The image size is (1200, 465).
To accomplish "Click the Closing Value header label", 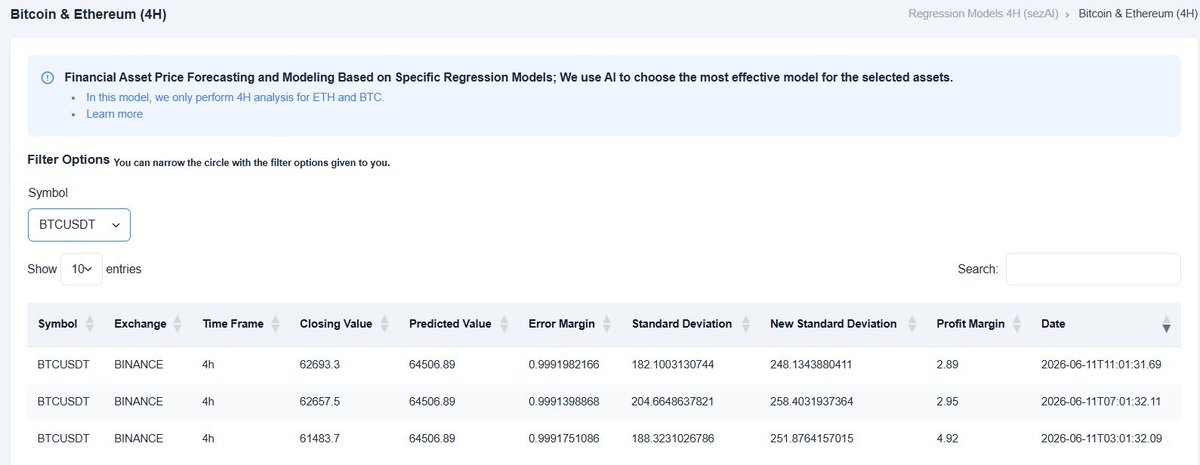I will pyautogui.click(x=336, y=324).
